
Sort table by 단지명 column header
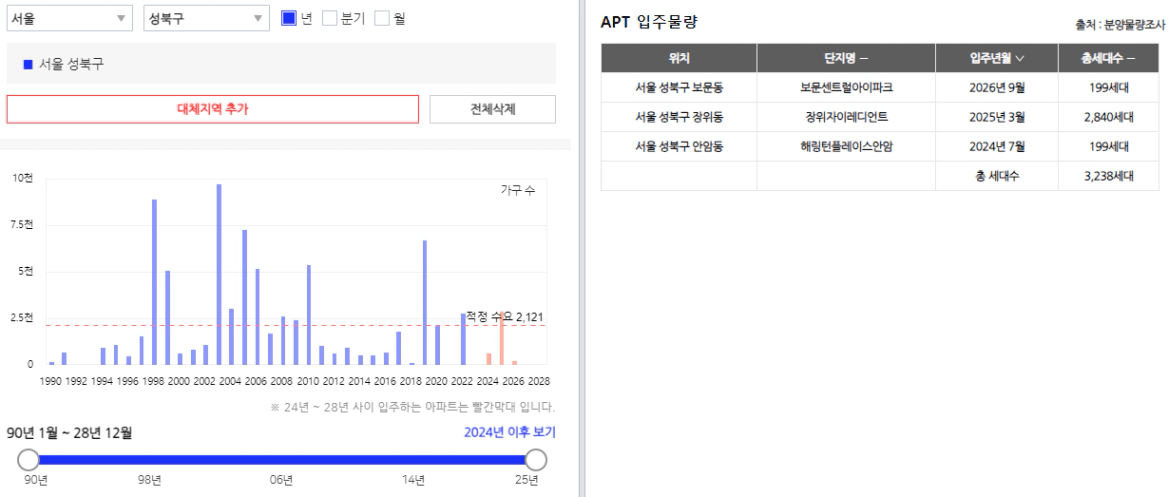click(846, 58)
